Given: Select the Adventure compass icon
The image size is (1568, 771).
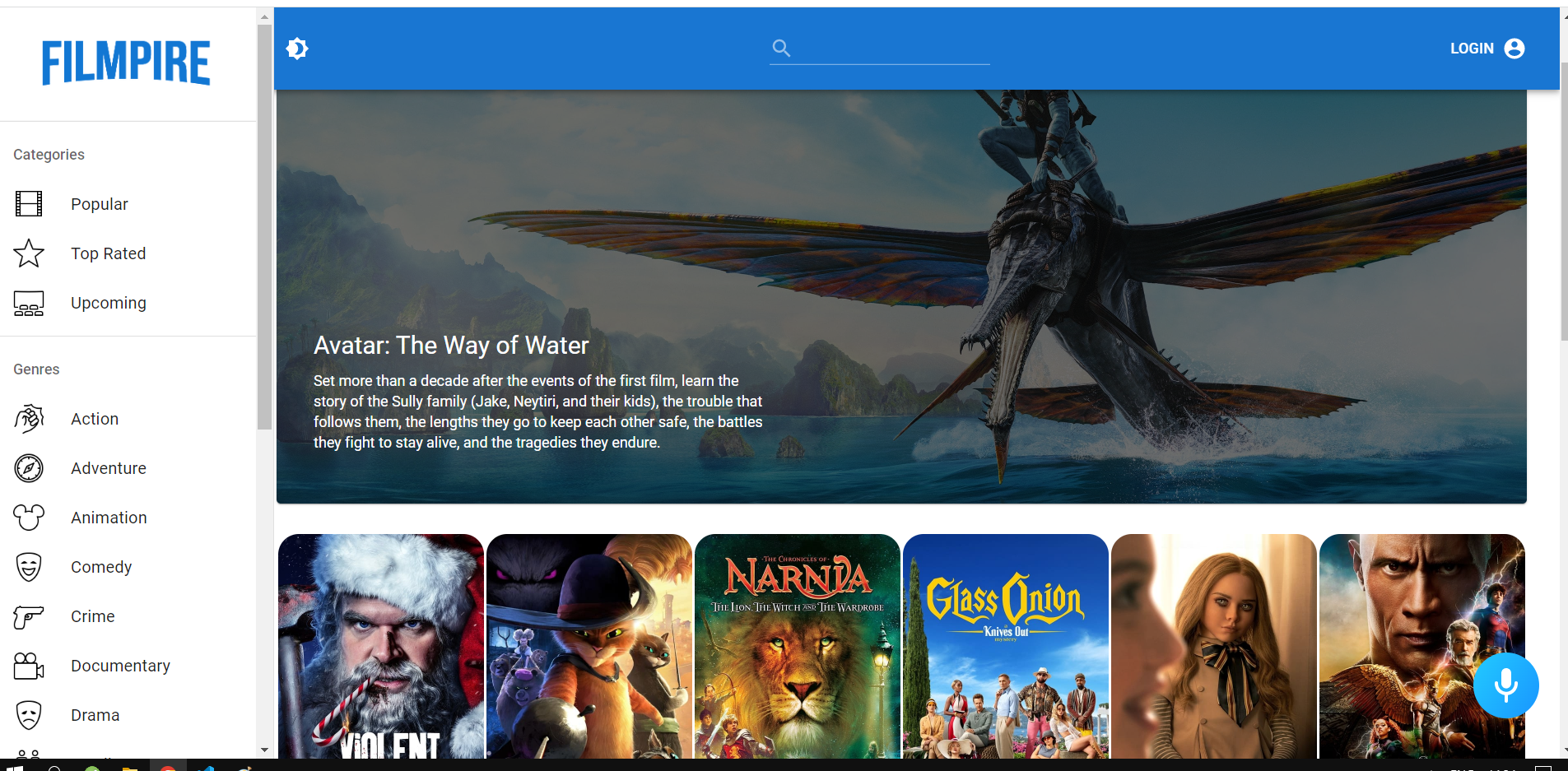Looking at the screenshot, I should (x=28, y=467).
